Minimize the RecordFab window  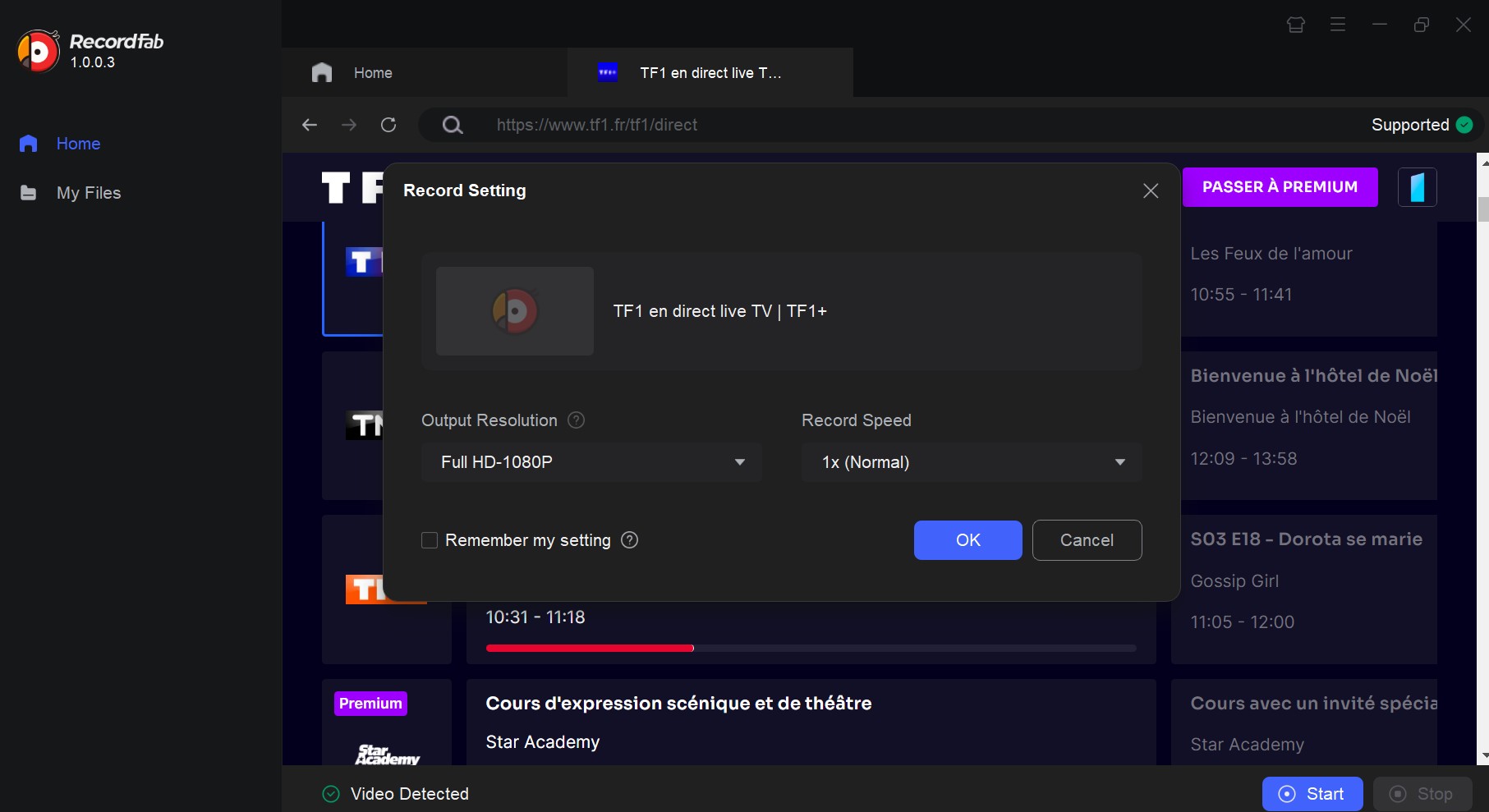click(1380, 25)
